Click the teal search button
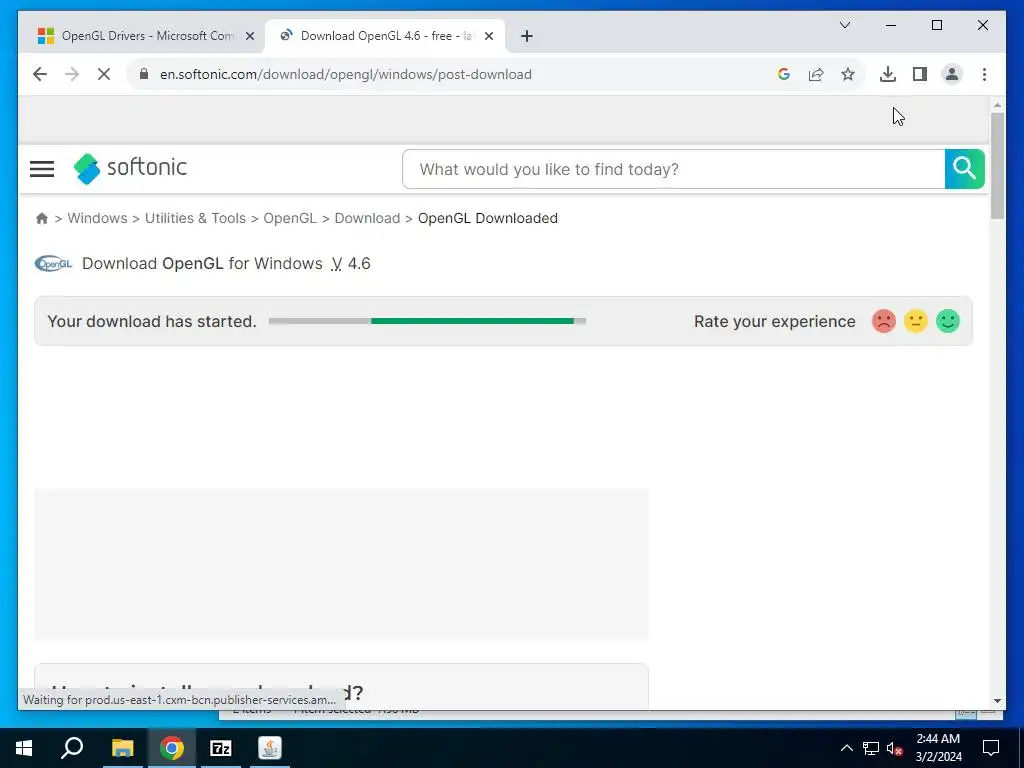Screen dimensions: 1024x768 point(965,169)
